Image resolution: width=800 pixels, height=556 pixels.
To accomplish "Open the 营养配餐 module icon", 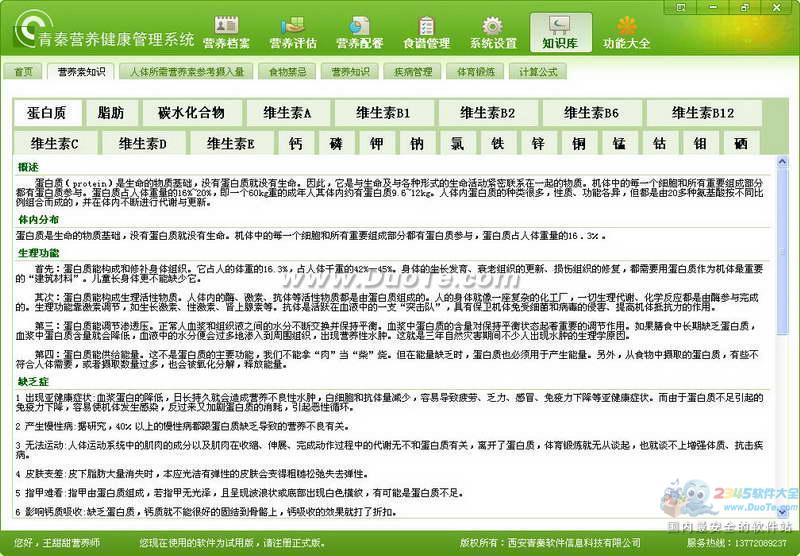I will click(x=360, y=33).
